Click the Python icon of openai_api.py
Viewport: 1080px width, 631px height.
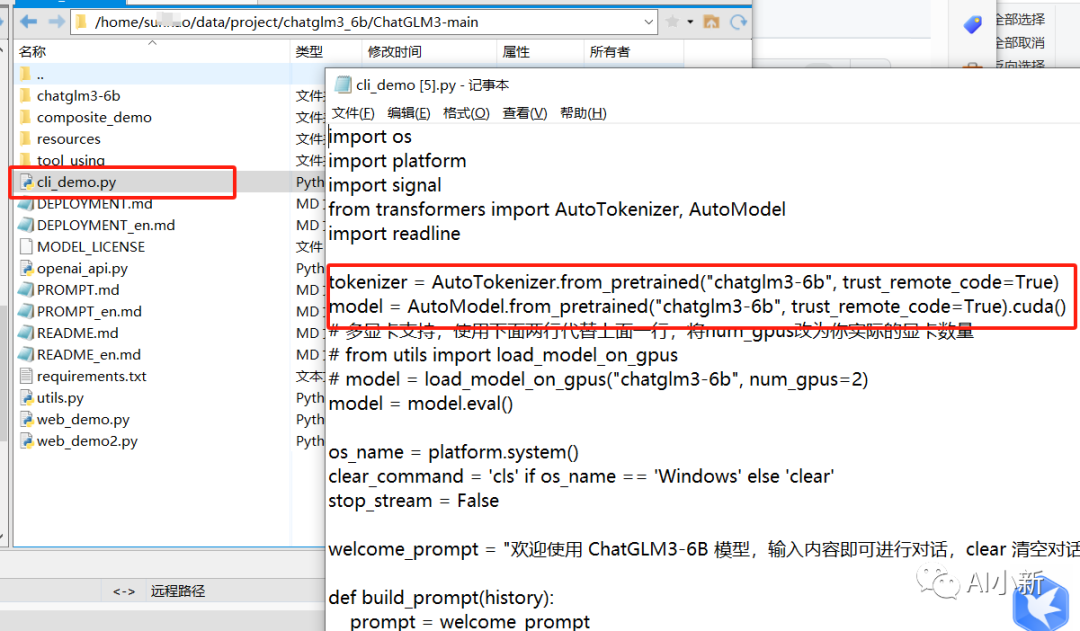[26, 268]
